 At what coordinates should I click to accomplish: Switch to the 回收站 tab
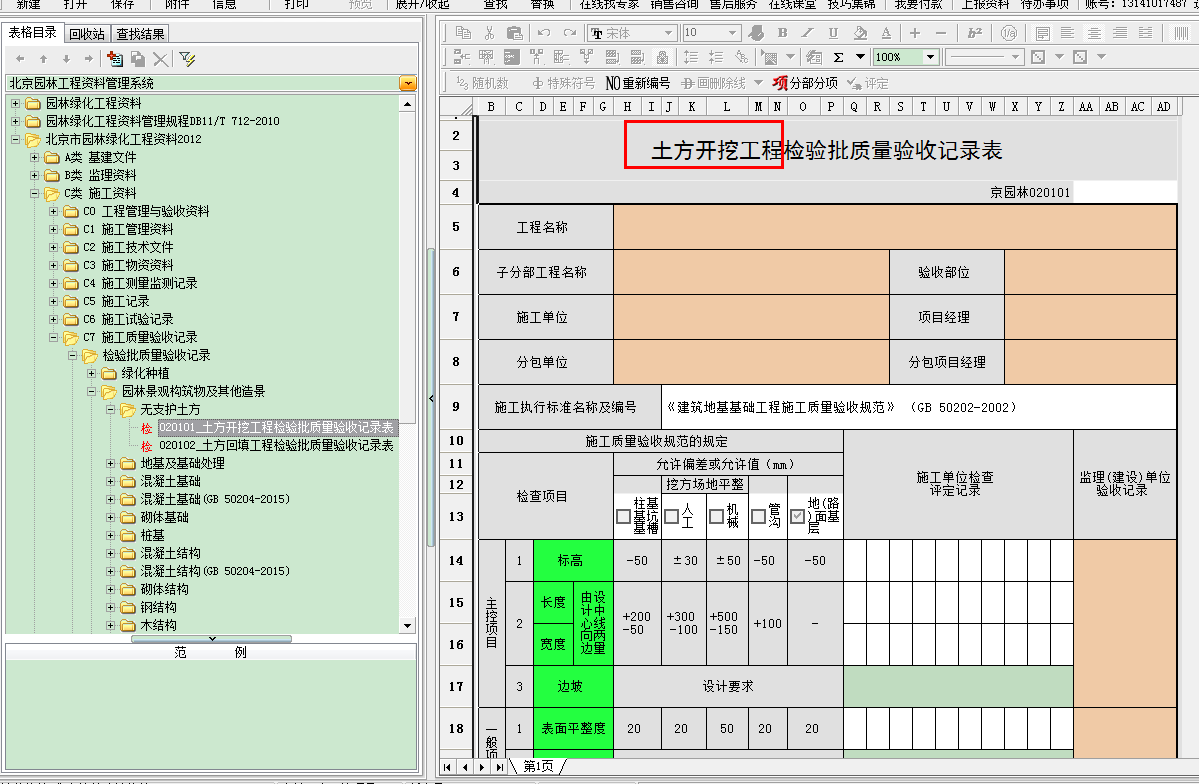coord(87,34)
